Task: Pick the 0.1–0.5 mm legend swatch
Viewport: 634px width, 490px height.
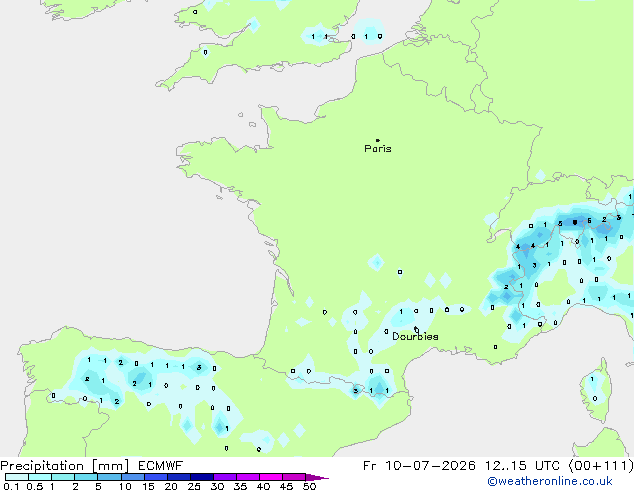Action: point(17,477)
